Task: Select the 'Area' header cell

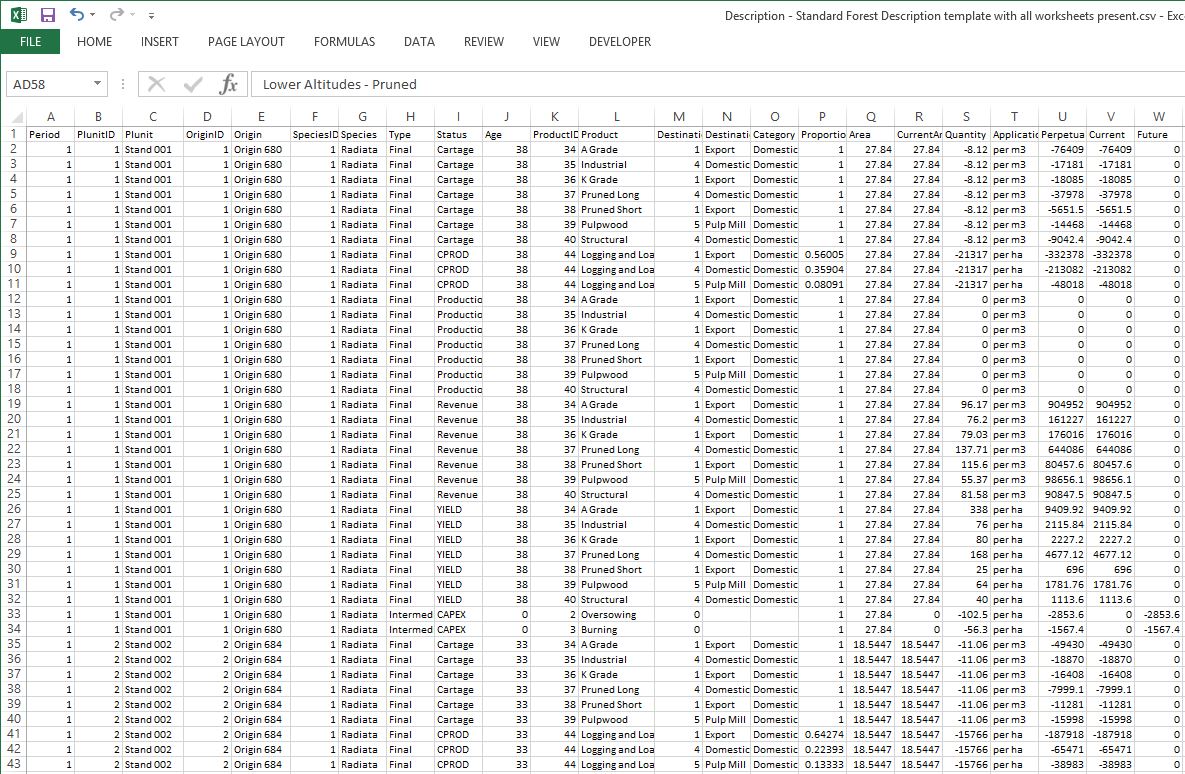Action: click(x=871, y=135)
